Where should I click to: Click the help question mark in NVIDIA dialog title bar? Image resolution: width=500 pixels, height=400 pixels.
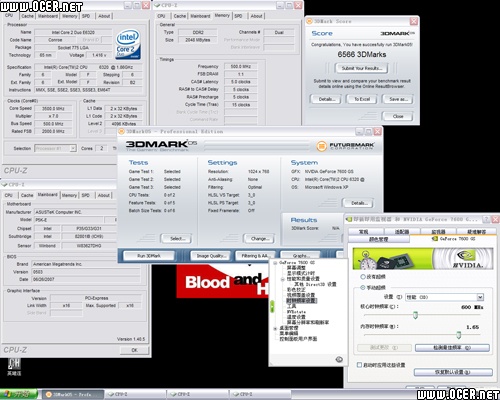tap(486, 219)
